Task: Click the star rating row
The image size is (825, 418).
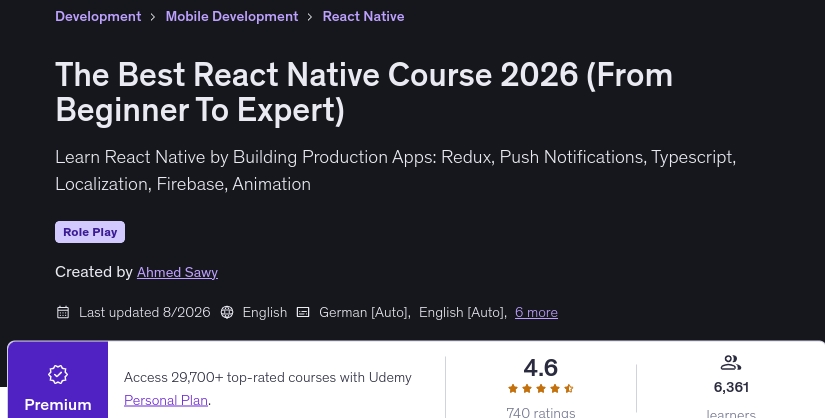Action: pos(541,389)
